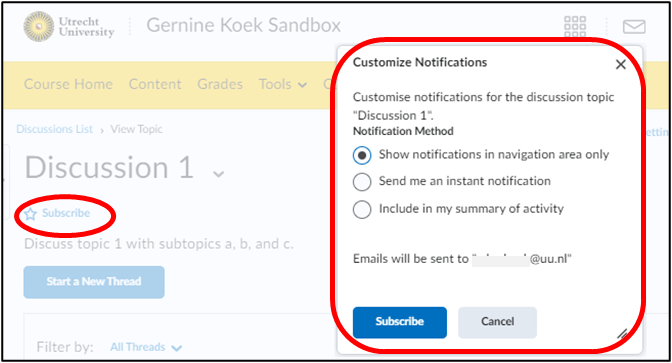Close the Customize Notifications dialog
This screenshot has width=672, height=363.
click(621, 65)
